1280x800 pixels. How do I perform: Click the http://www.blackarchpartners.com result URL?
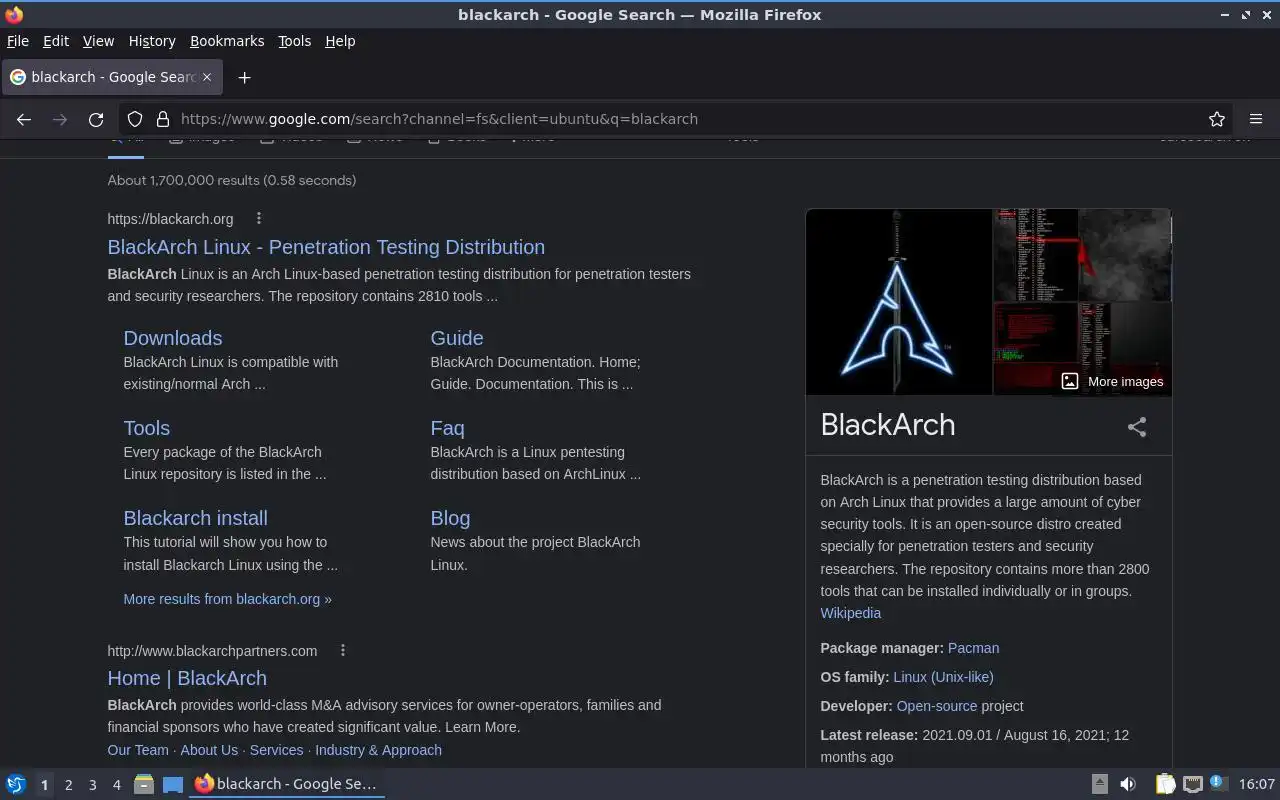point(212,651)
